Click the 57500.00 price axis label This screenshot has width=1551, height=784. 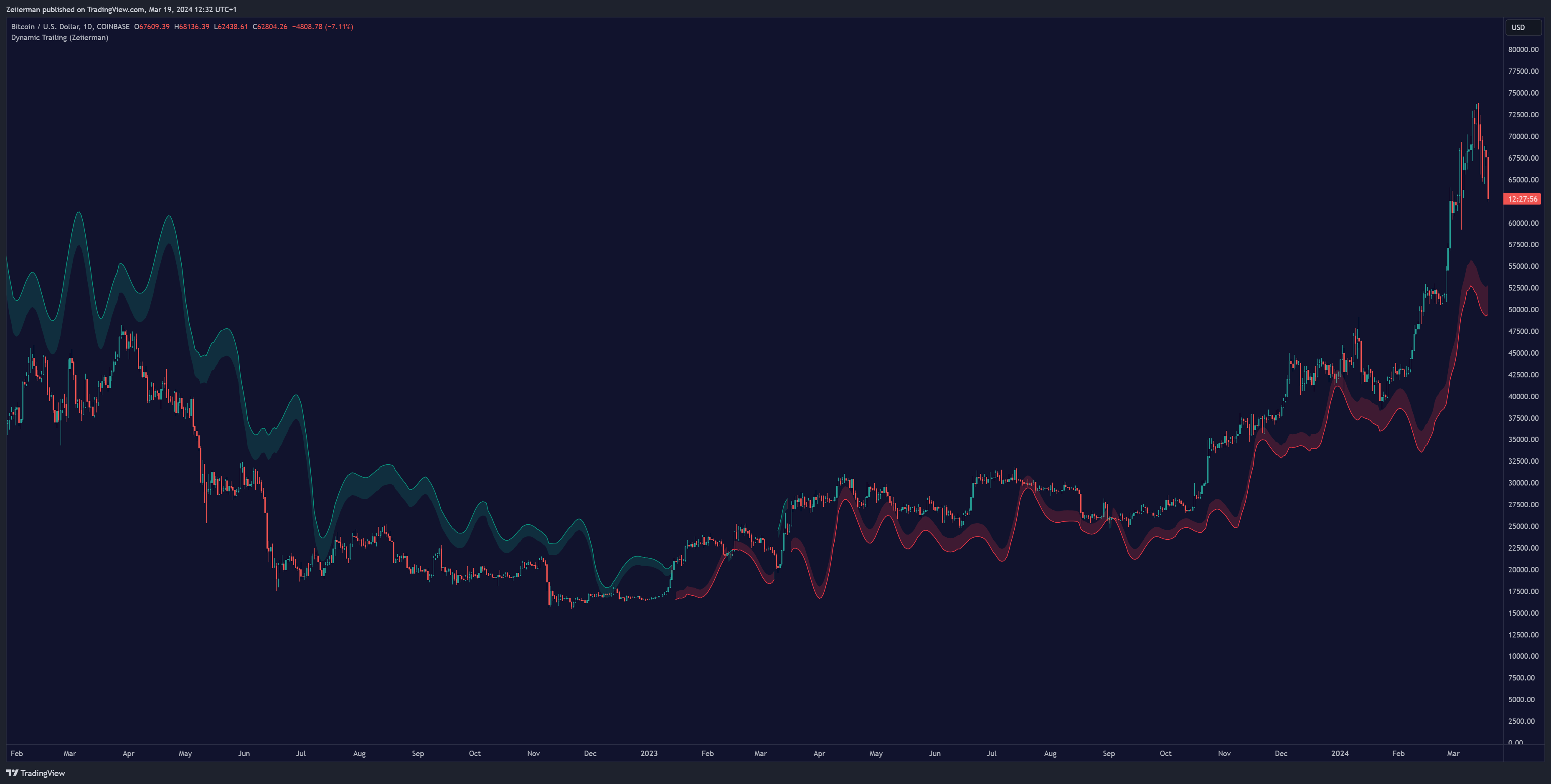[1523, 245]
